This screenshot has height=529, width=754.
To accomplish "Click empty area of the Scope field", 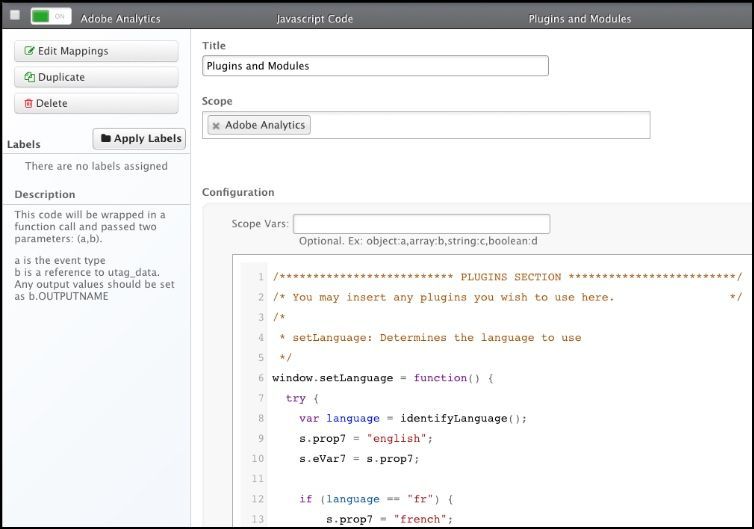I will point(480,125).
